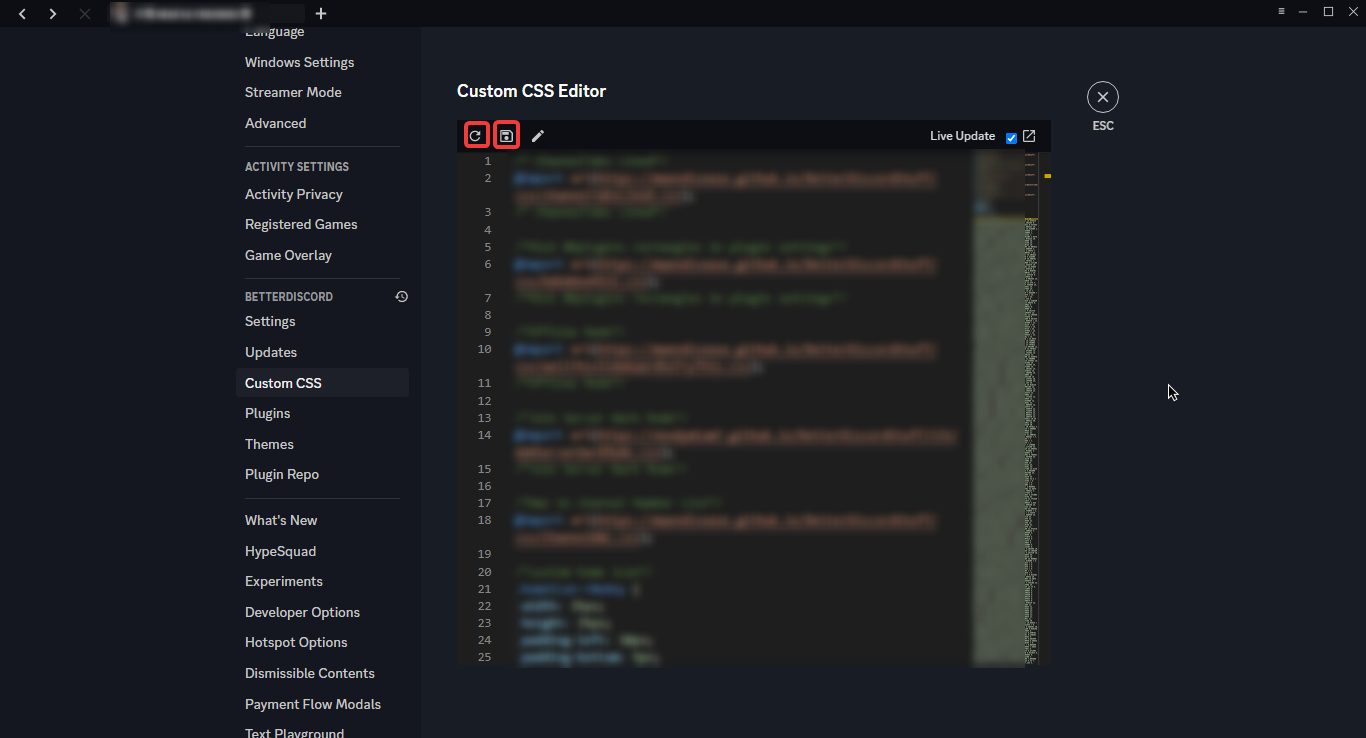This screenshot has width=1366, height=738.
Task: Select Updates under BetterDiscord
Action: 270,352
